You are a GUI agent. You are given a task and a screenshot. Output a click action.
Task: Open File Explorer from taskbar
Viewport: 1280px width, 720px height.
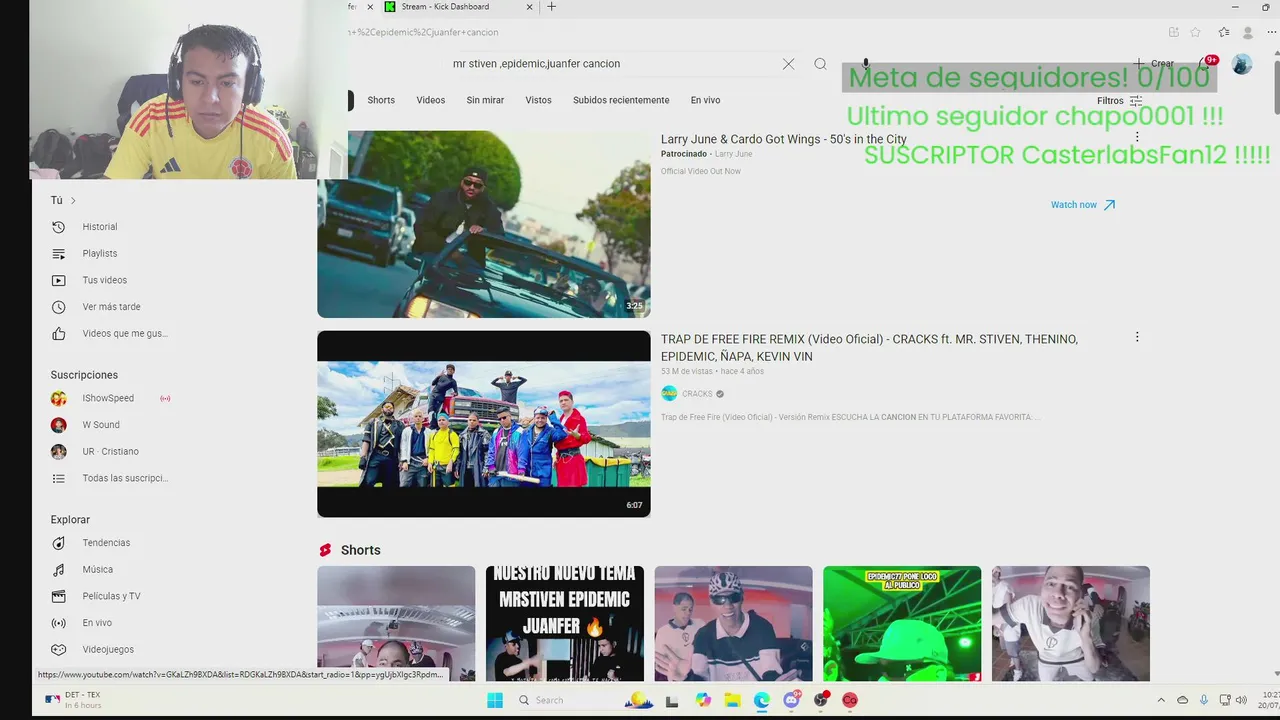click(x=732, y=700)
